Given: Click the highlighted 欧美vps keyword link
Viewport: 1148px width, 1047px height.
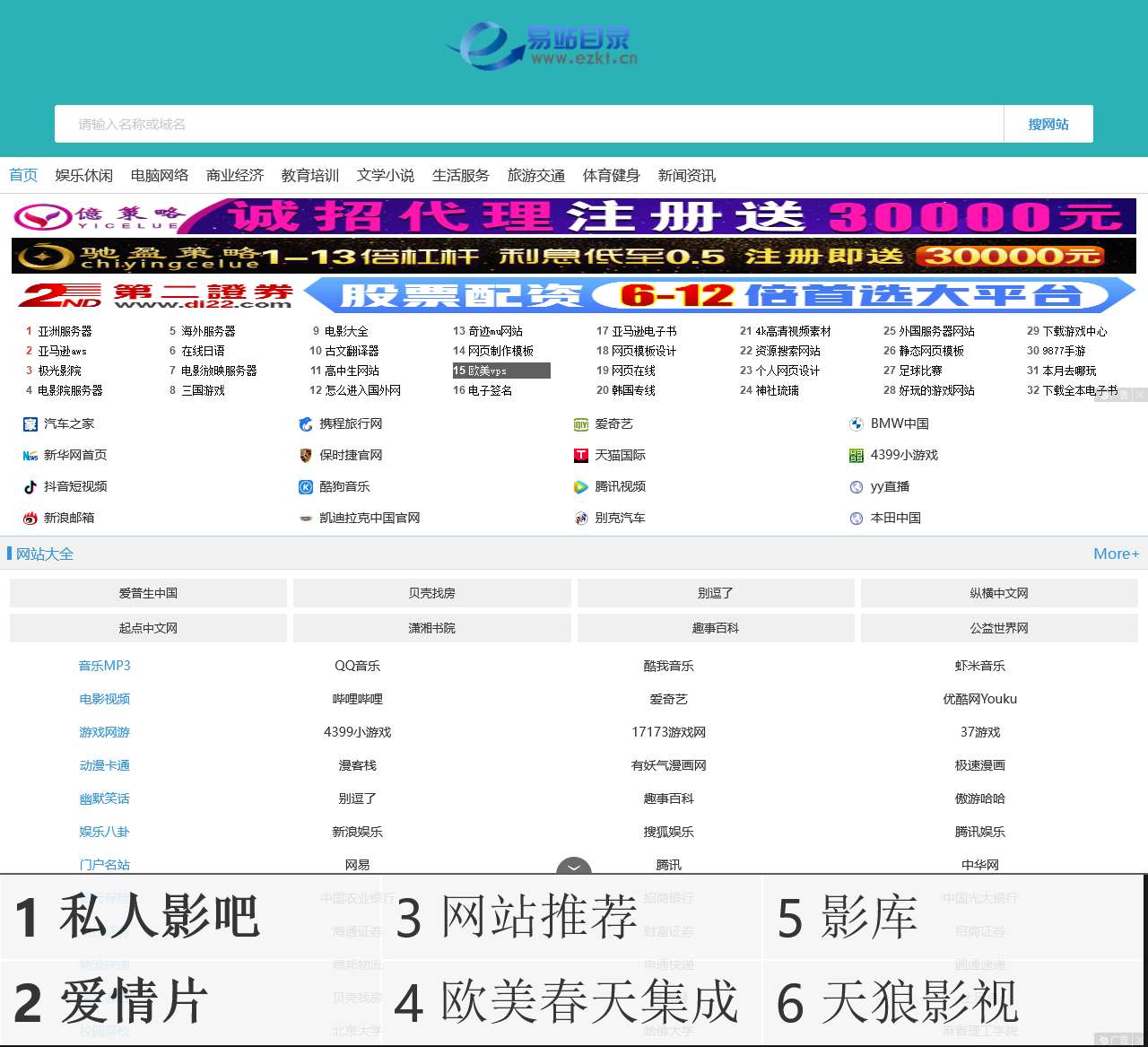Looking at the screenshot, I should 500,371.
